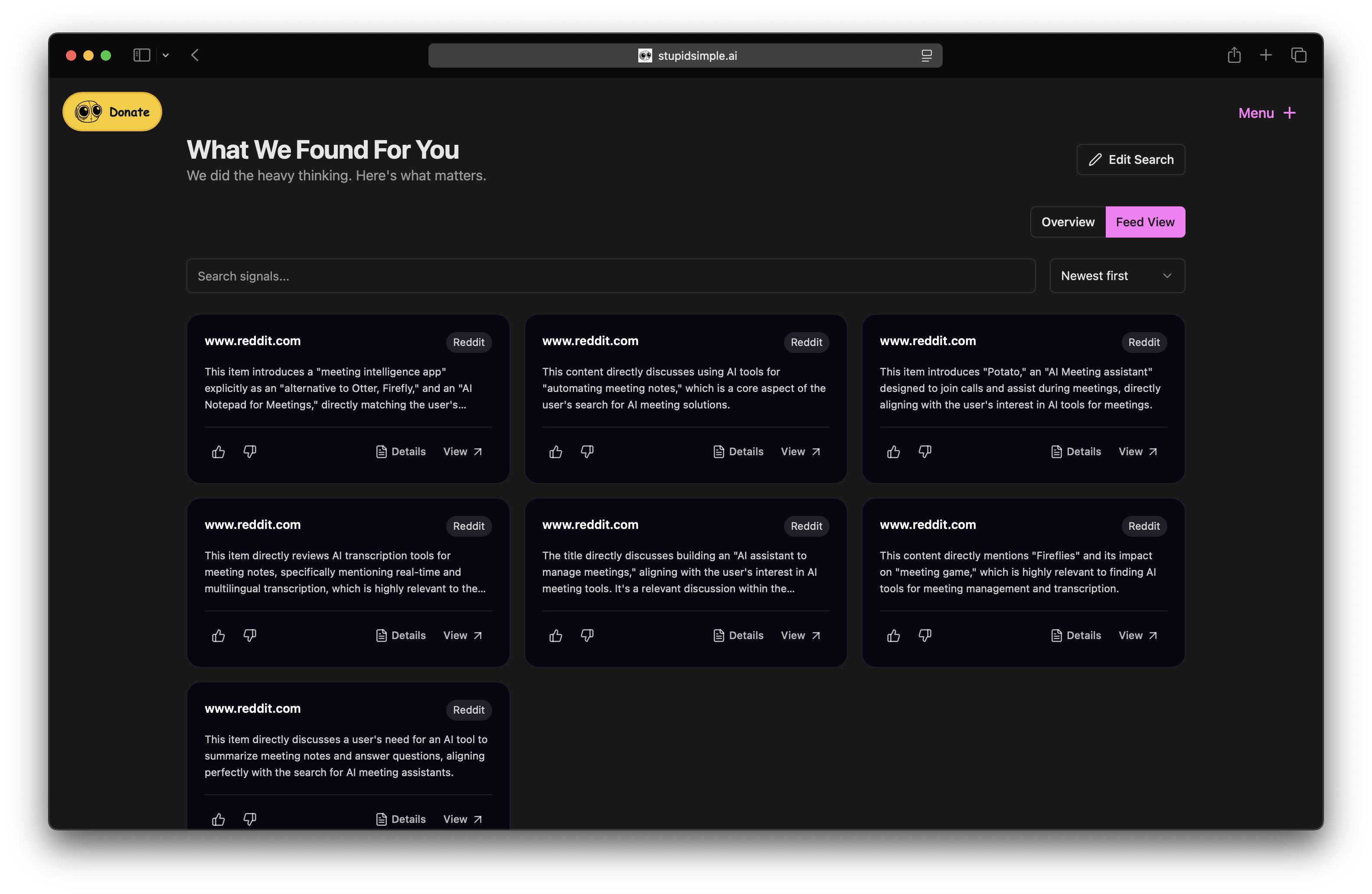Open the Newest first sort dropdown

[1117, 275]
